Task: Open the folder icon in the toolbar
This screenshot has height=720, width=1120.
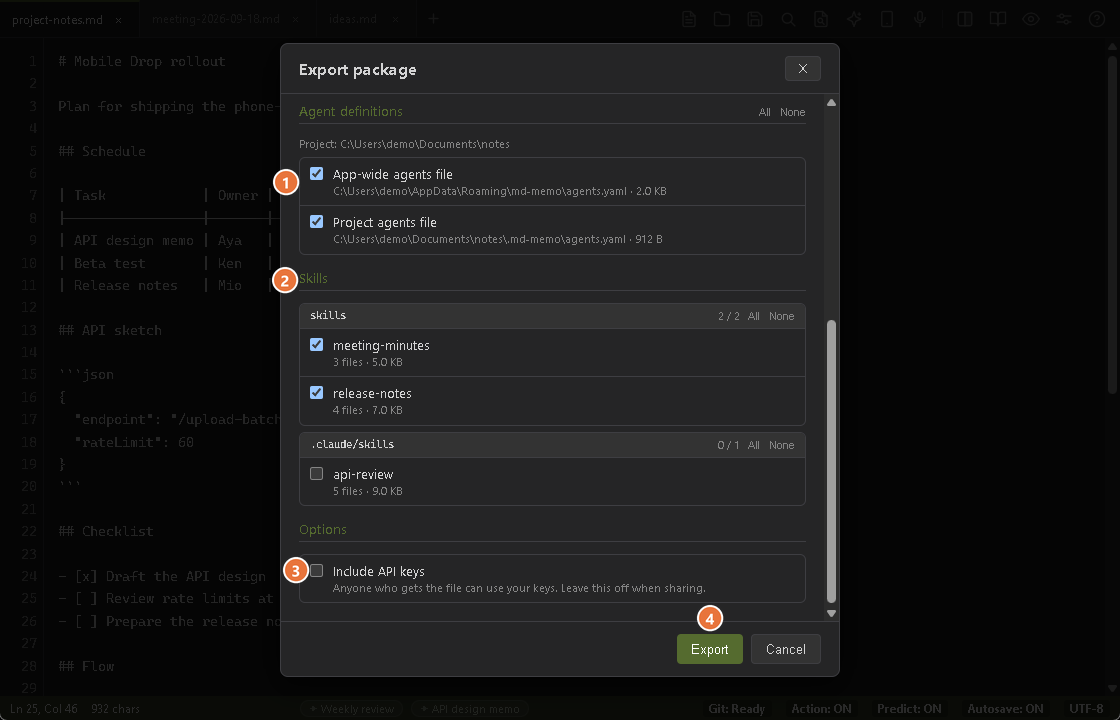Action: coord(722,19)
